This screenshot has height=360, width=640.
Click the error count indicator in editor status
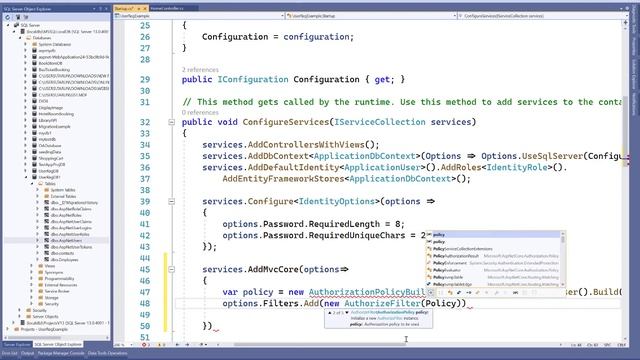coord(146,345)
